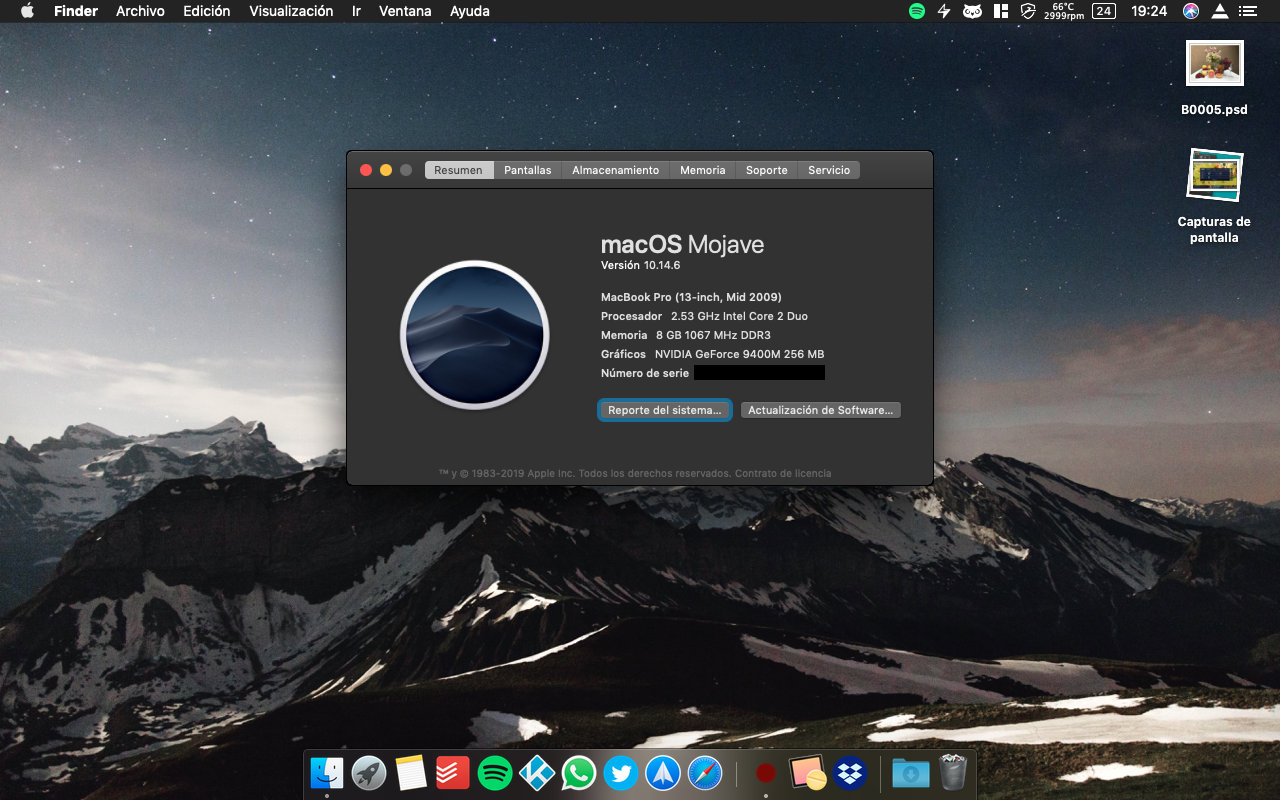
Task: Open the window tiling grid menu bar icon
Action: pyautogui.click(x=1001, y=11)
